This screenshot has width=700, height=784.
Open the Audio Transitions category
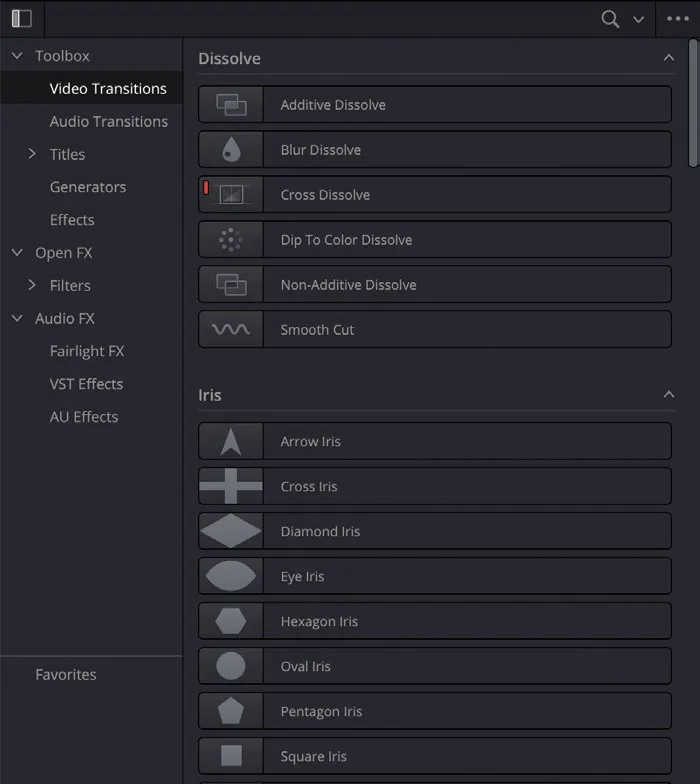(108, 122)
